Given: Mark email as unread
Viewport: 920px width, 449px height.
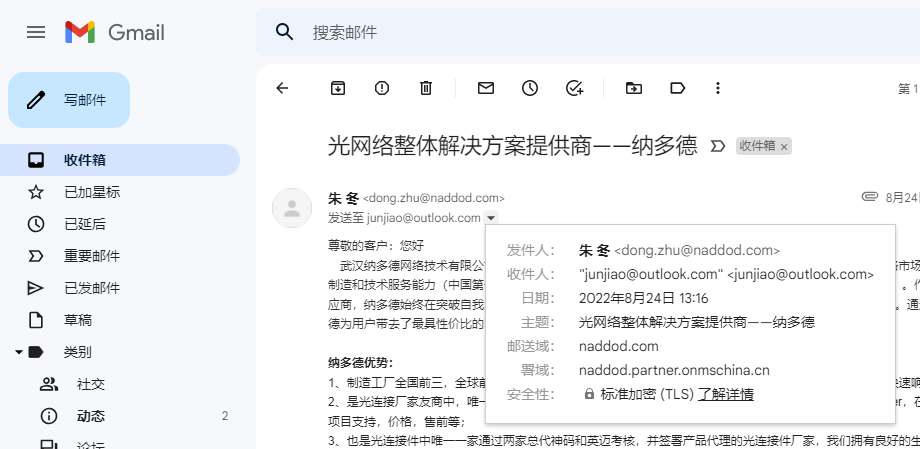Looking at the screenshot, I should coord(486,88).
